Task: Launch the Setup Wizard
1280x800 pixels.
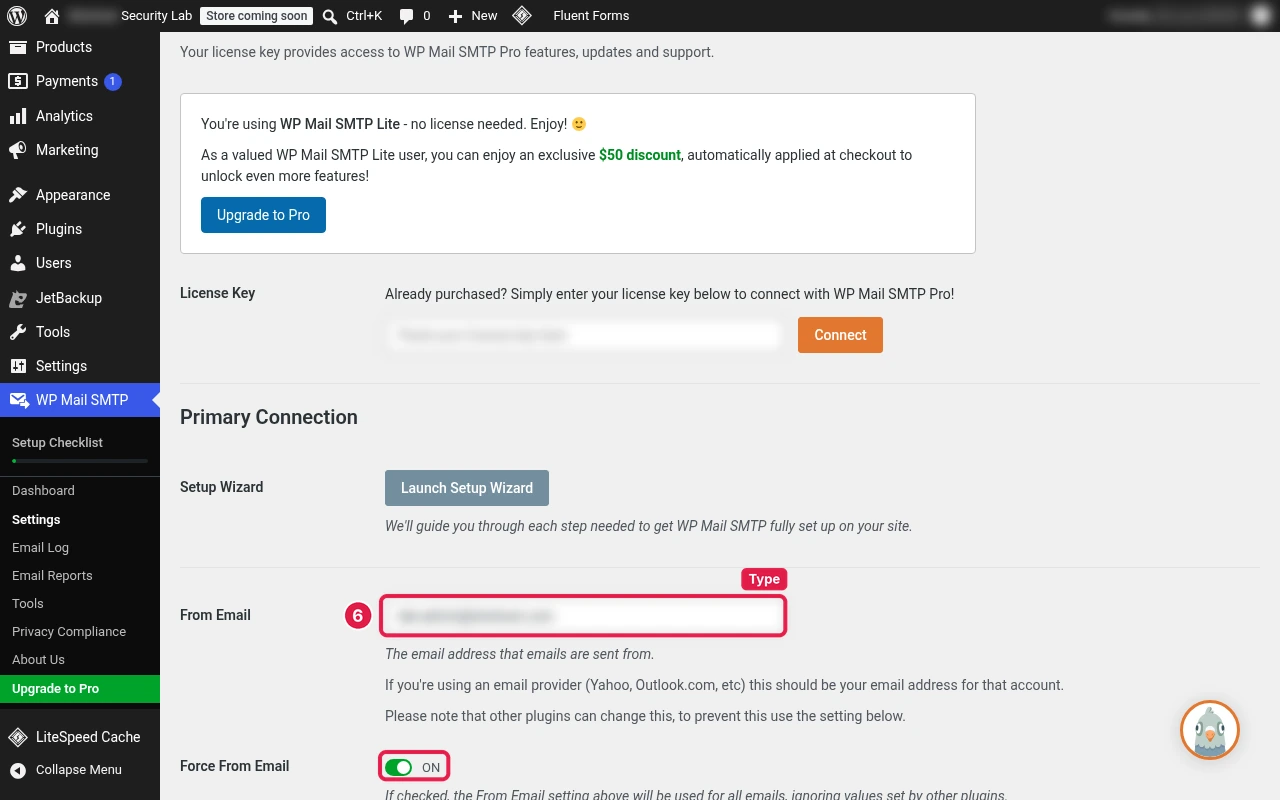Action: point(467,488)
